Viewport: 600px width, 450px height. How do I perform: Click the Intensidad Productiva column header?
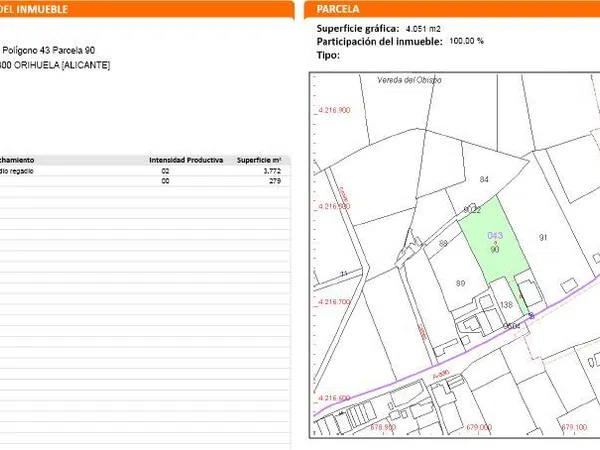178,160
